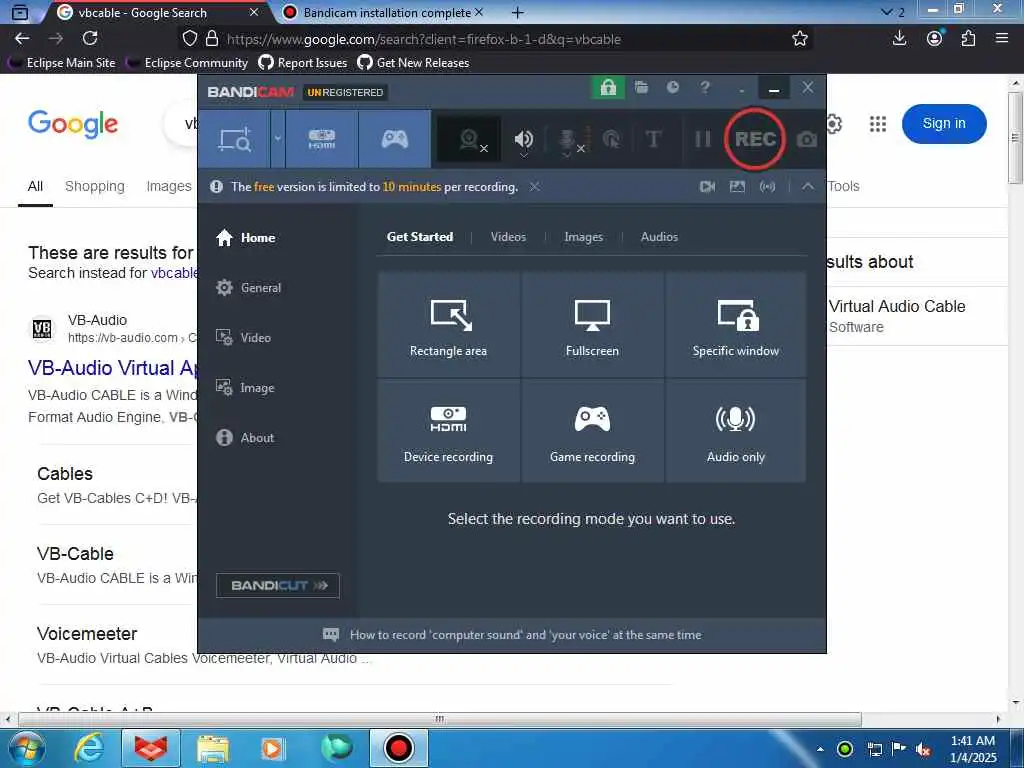The height and width of the screenshot is (768, 1024).
Task: Open Firefox account icon
Action: (935, 39)
